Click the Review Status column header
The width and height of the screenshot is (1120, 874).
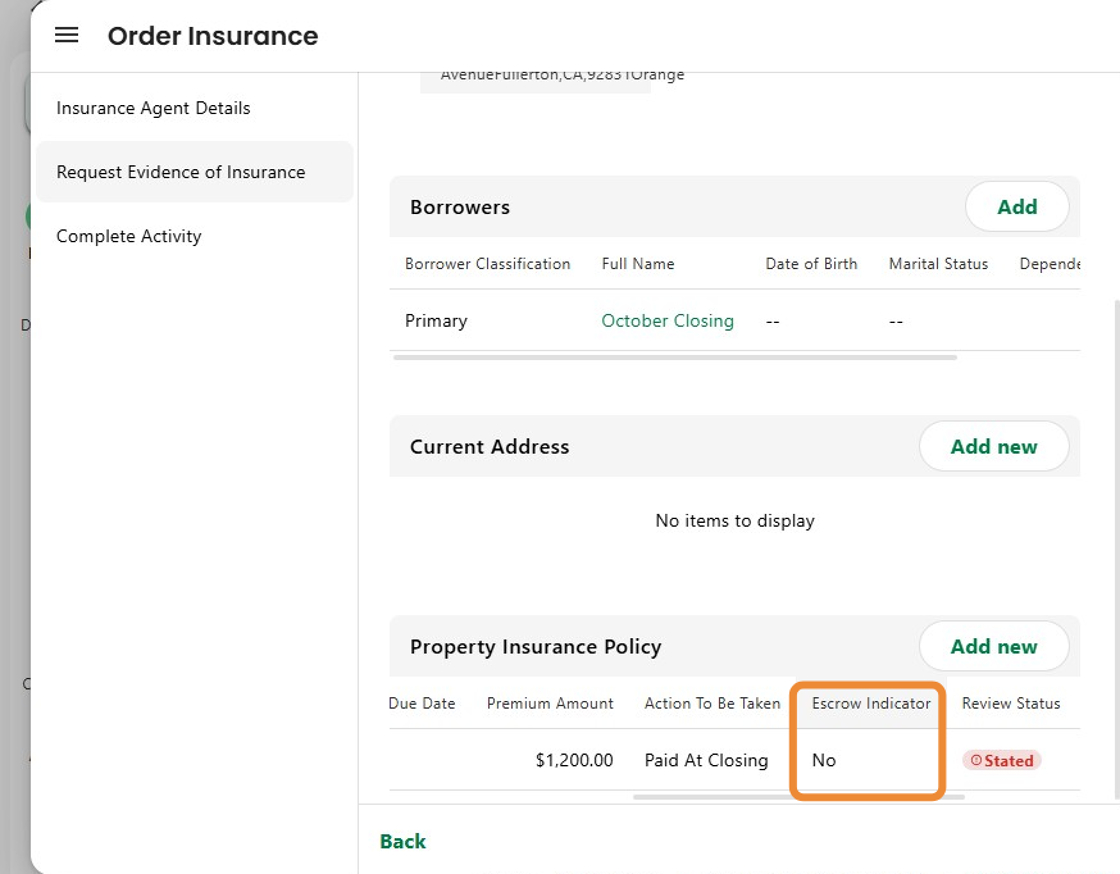pos(1010,704)
